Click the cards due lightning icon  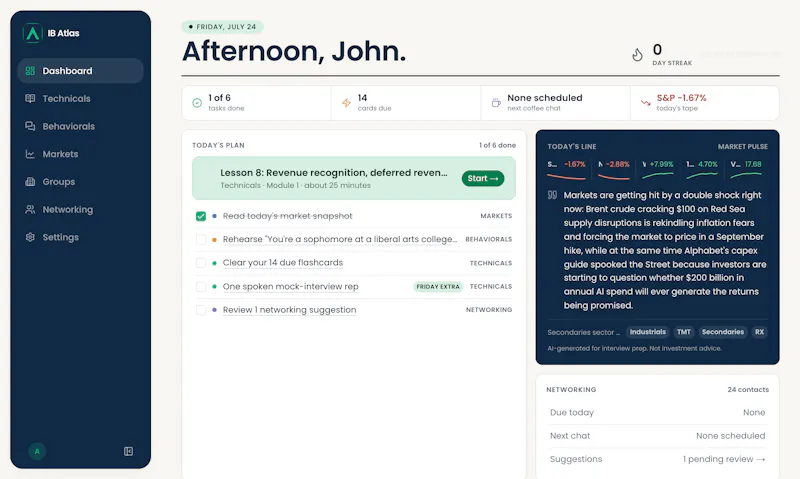coord(346,103)
